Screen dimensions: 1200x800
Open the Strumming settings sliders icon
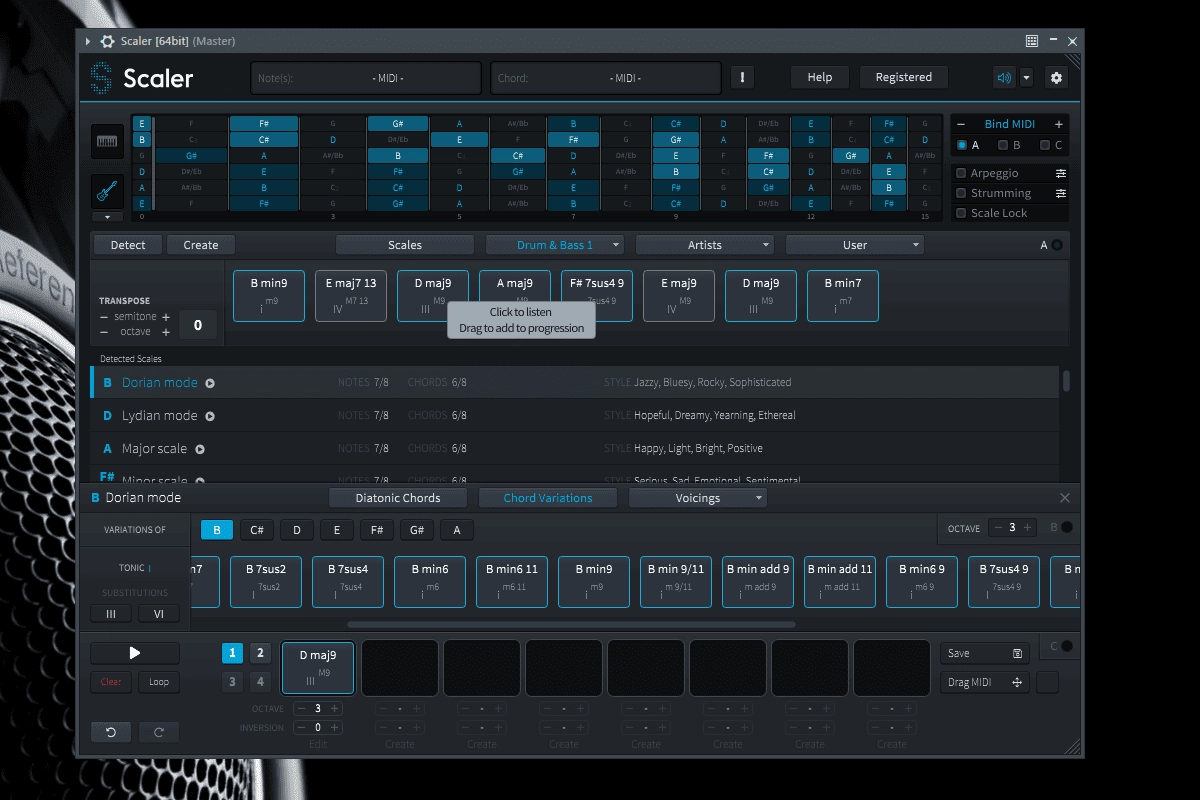[x=1060, y=193]
